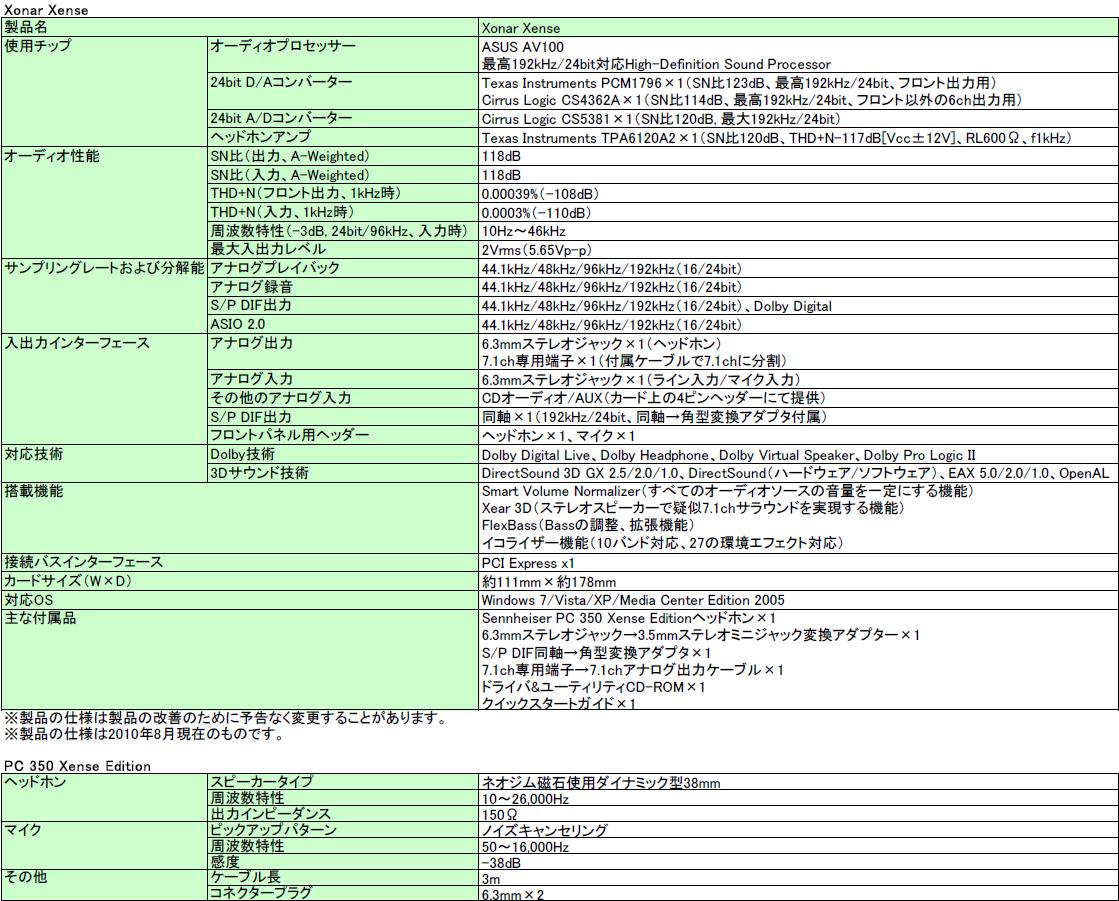Click the 'ノイズキャンセリング' value cell
Screen dimensions: 1119x901
point(799,830)
